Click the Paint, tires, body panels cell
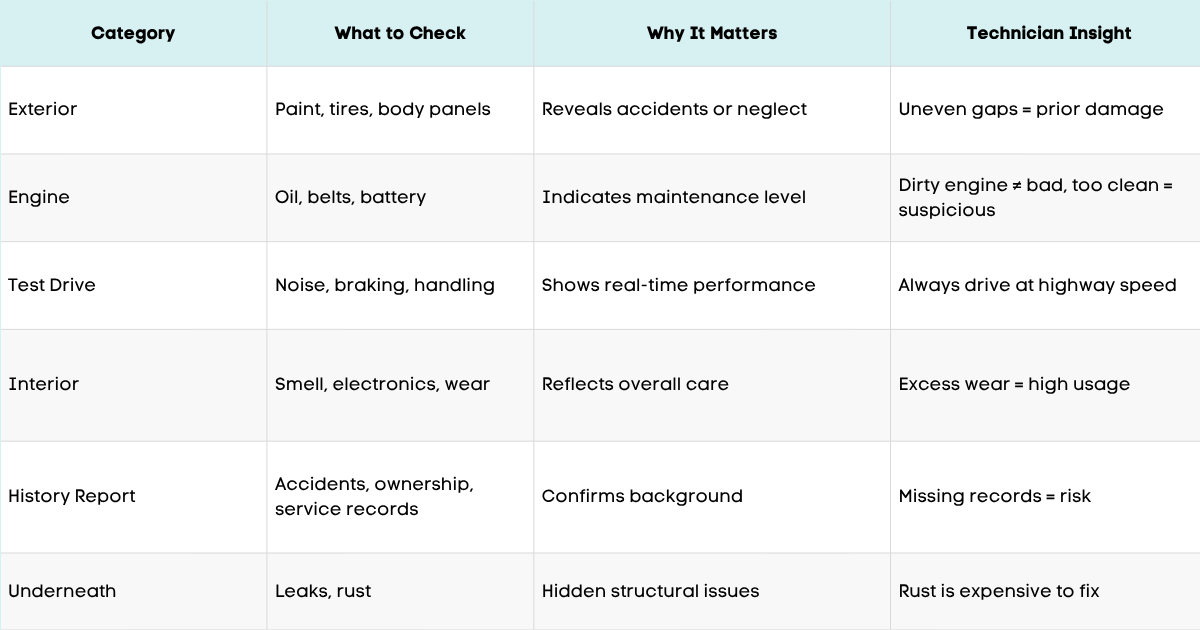This screenshot has width=1200, height=630. (383, 109)
